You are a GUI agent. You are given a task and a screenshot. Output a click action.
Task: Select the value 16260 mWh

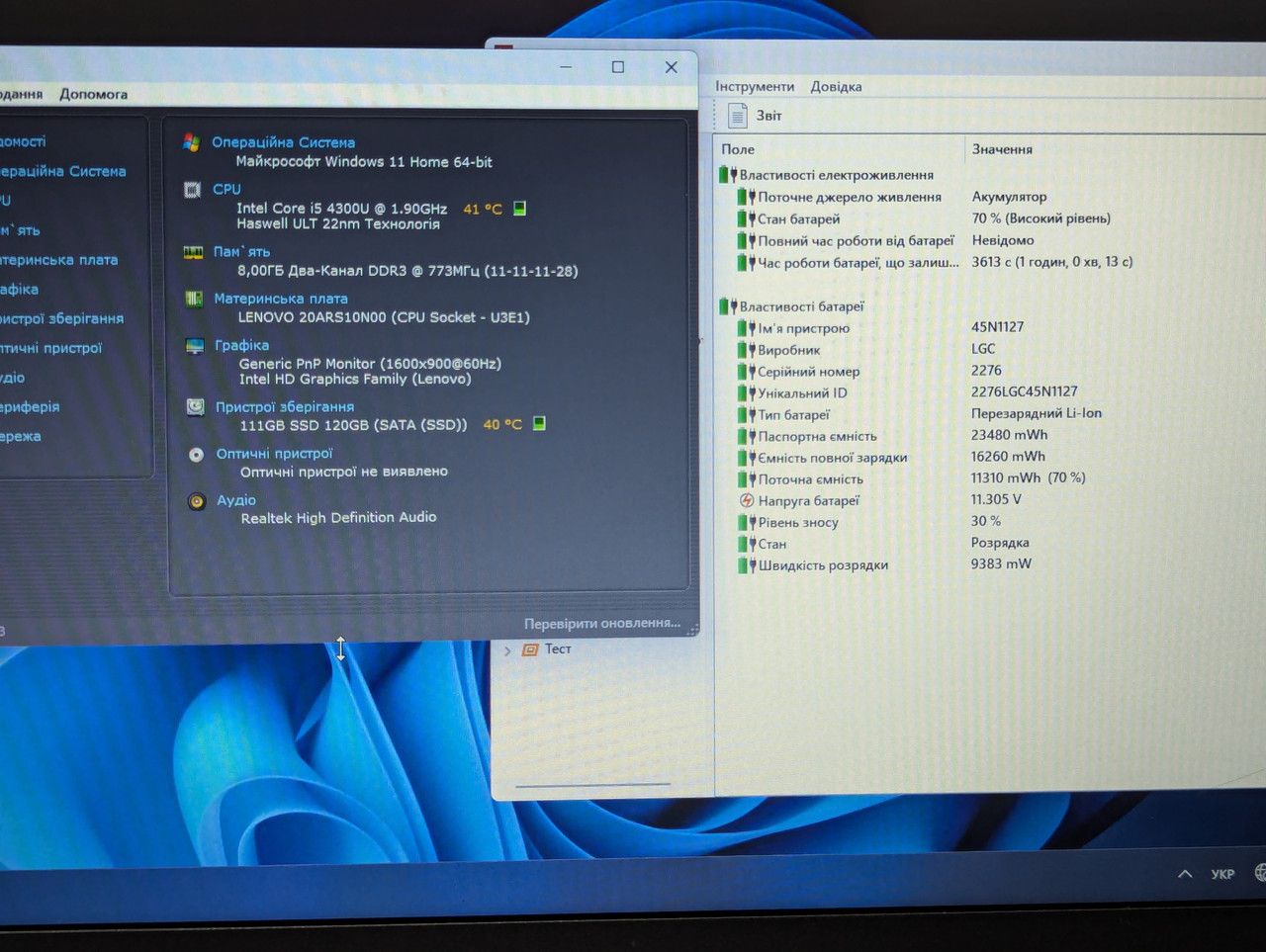point(1009,457)
